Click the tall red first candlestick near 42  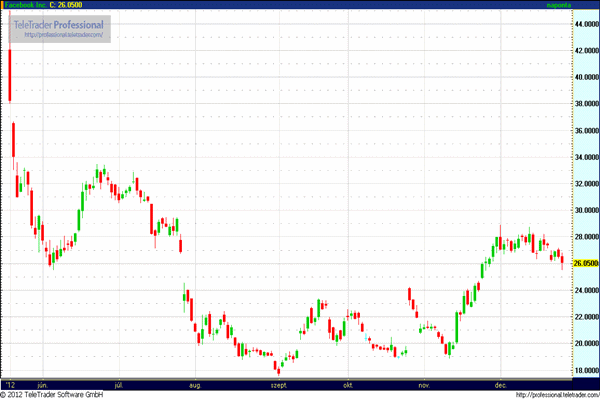click(9, 75)
